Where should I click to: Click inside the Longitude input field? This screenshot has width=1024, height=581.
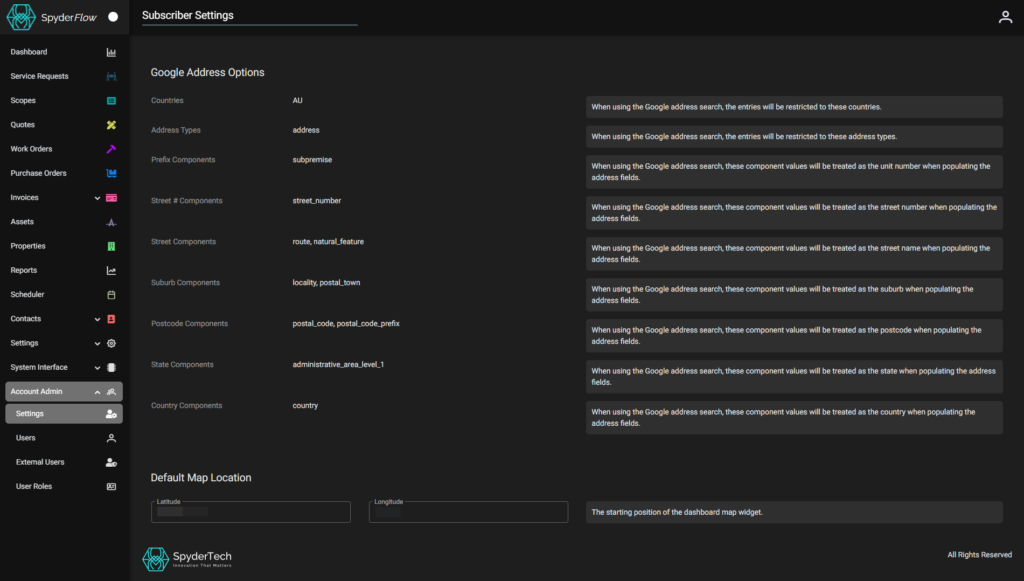coord(468,511)
